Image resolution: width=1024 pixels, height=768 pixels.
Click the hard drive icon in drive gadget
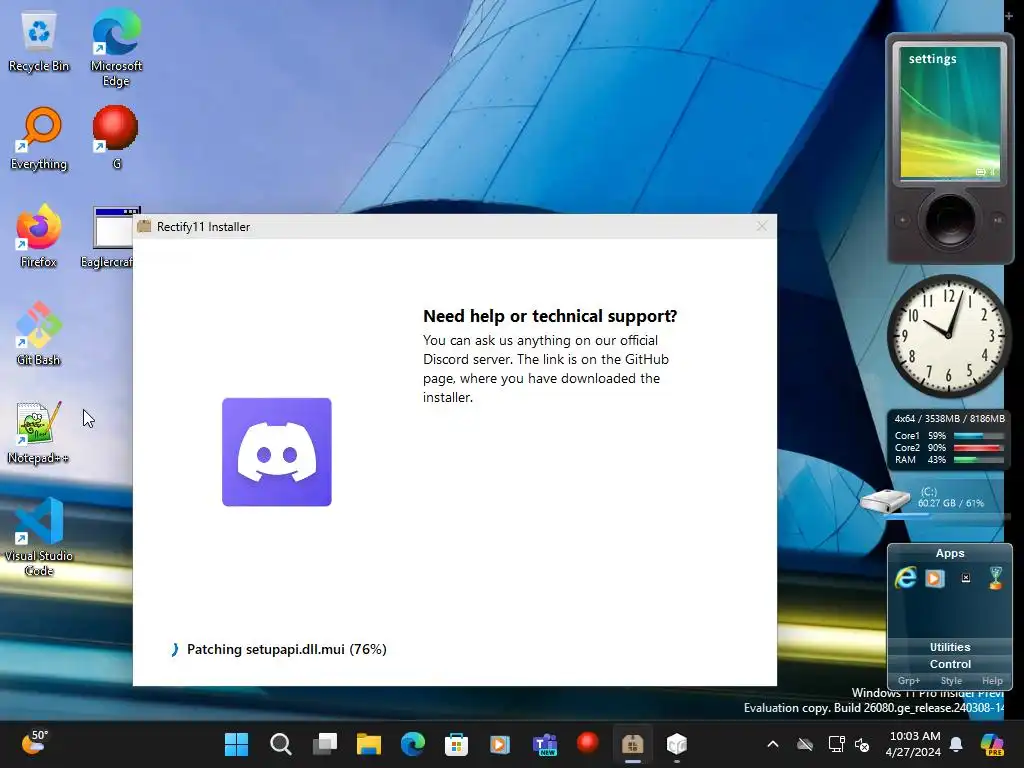pos(886,501)
